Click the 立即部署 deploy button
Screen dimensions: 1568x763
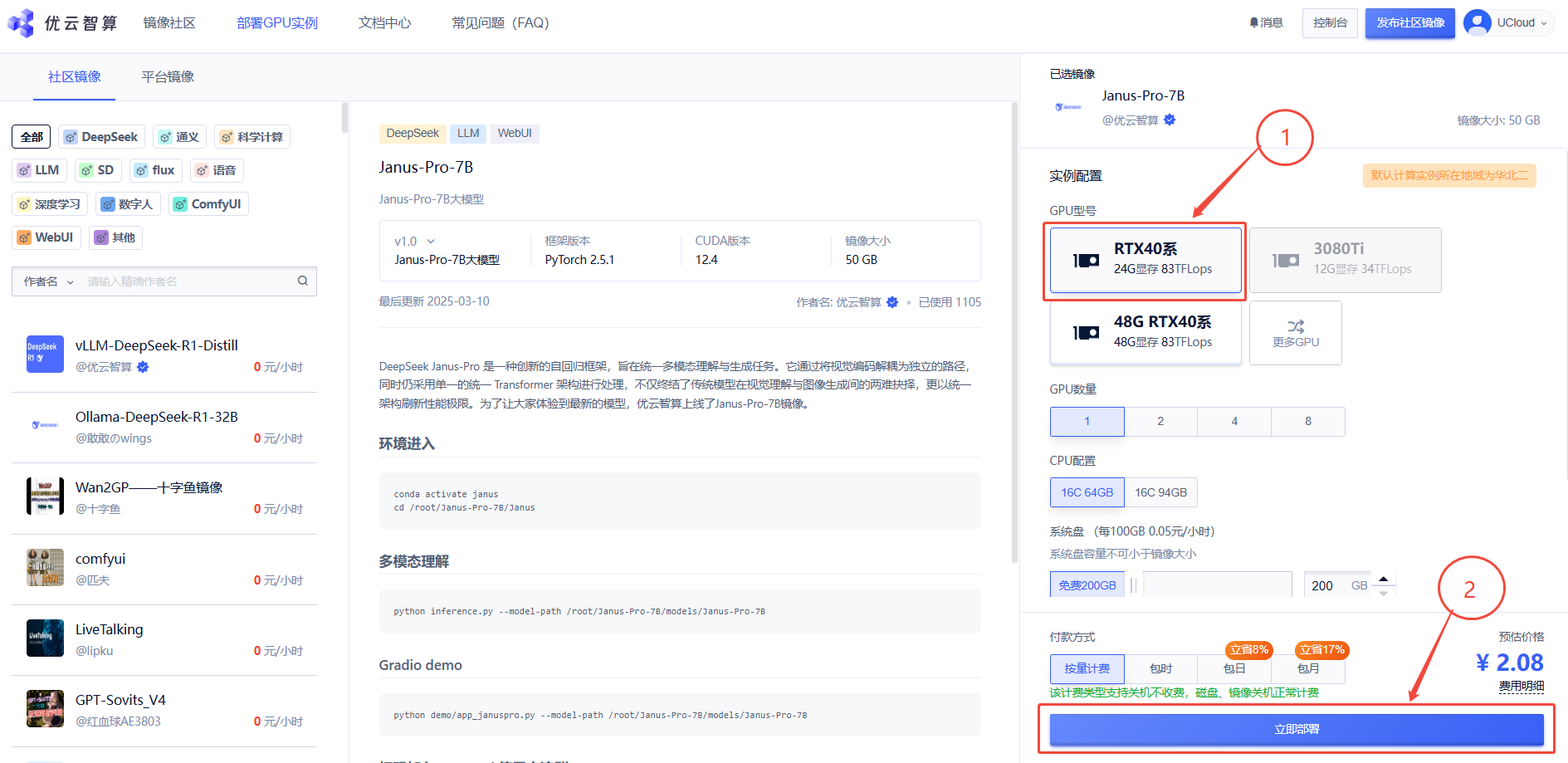[1297, 729]
